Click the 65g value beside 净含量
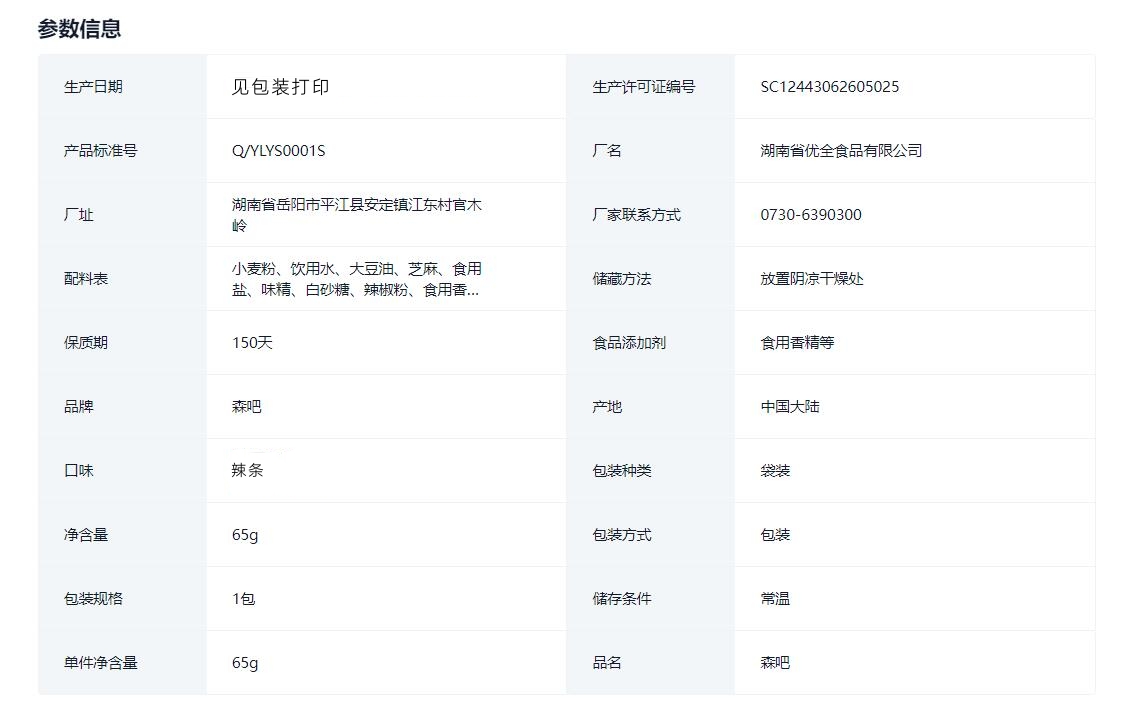The width and height of the screenshot is (1133, 725). pyautogui.click(x=245, y=535)
